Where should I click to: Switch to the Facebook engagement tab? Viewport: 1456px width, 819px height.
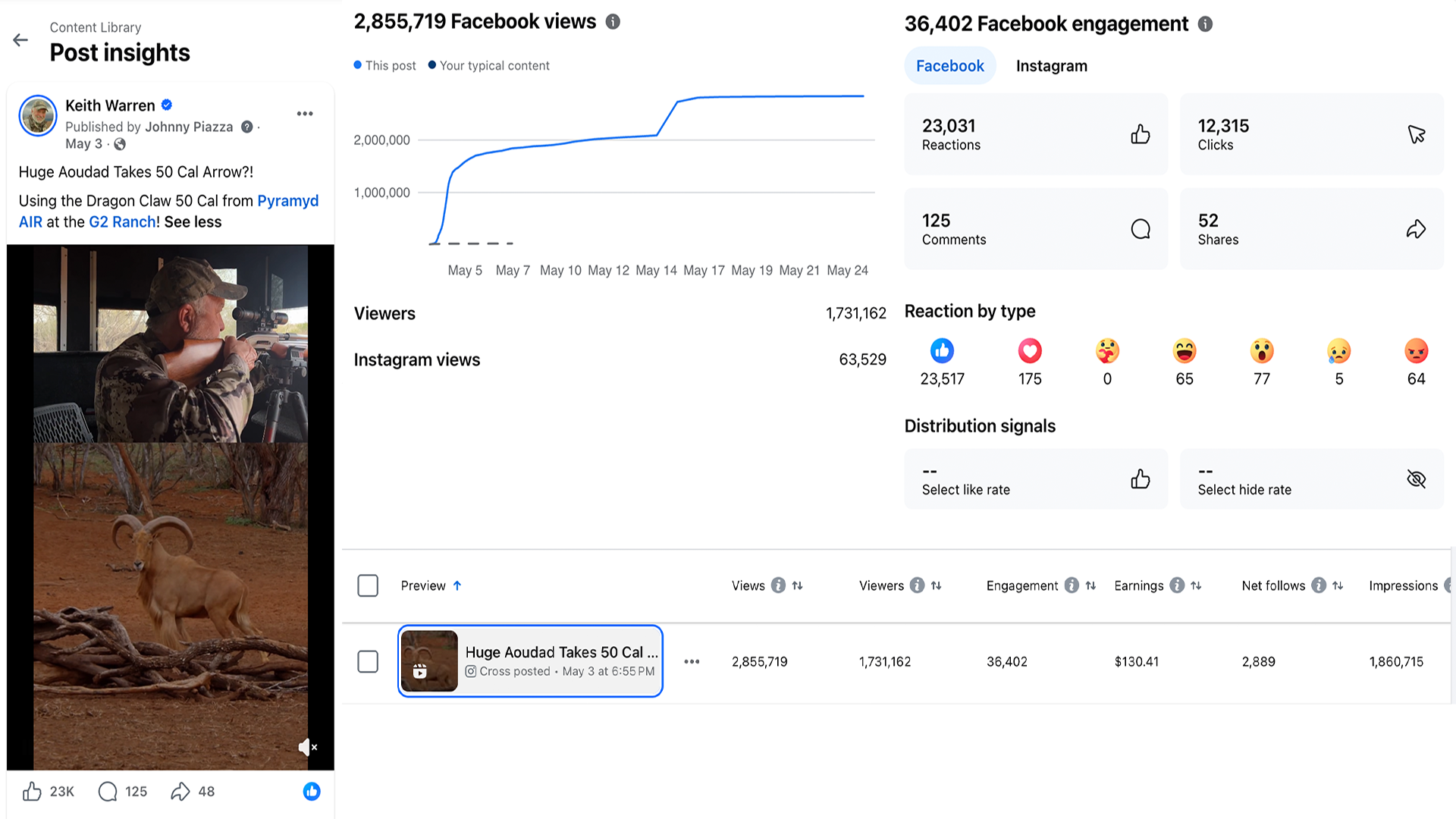click(x=950, y=66)
